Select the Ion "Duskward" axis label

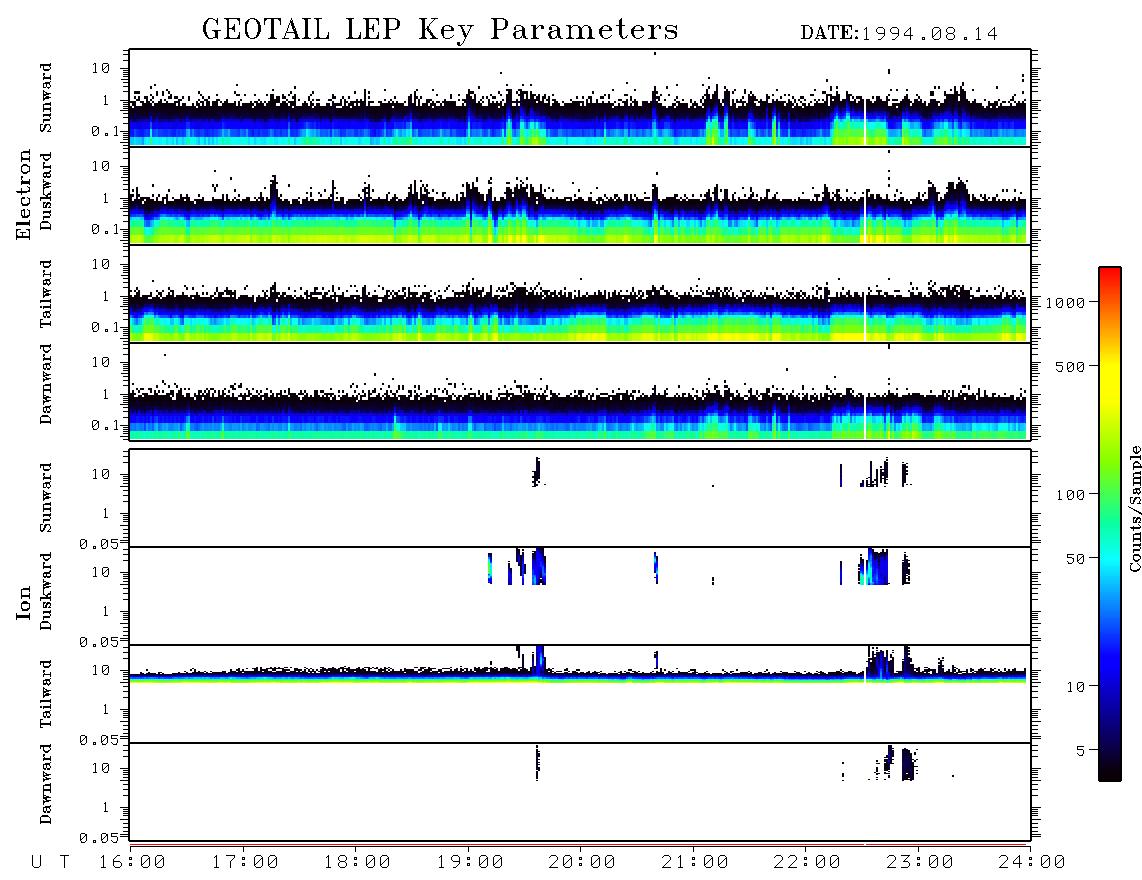46,591
